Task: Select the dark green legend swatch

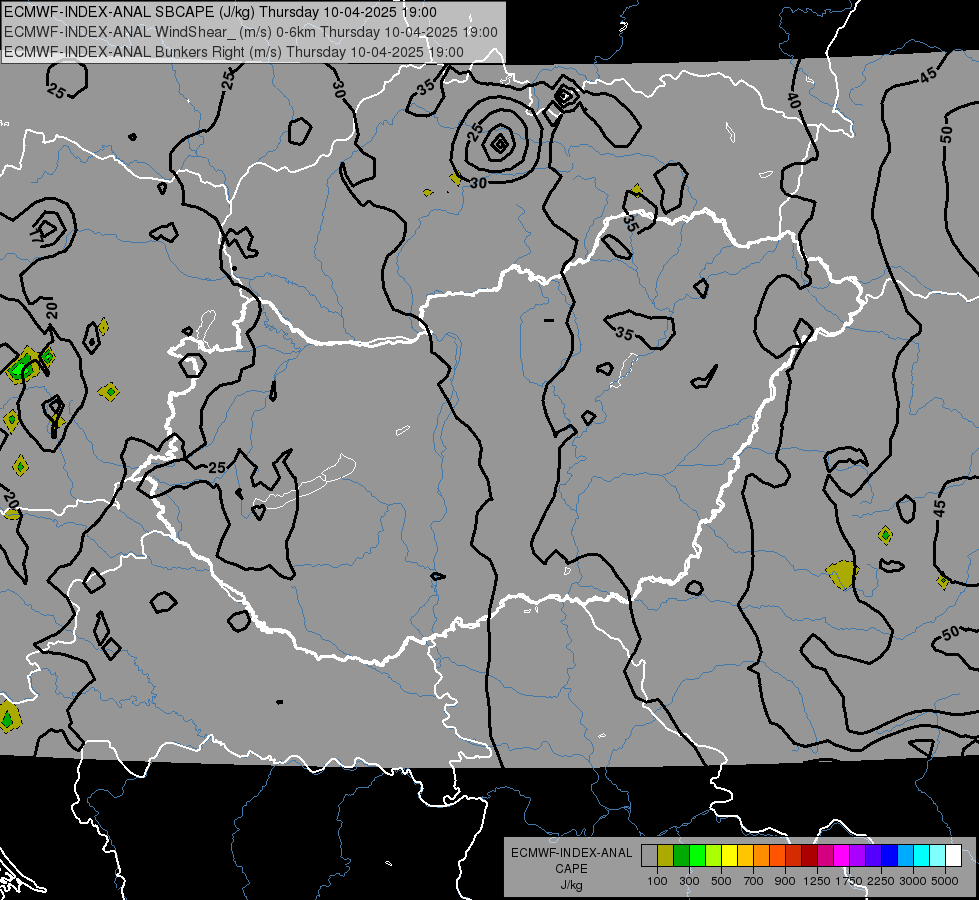Action: pos(681,856)
